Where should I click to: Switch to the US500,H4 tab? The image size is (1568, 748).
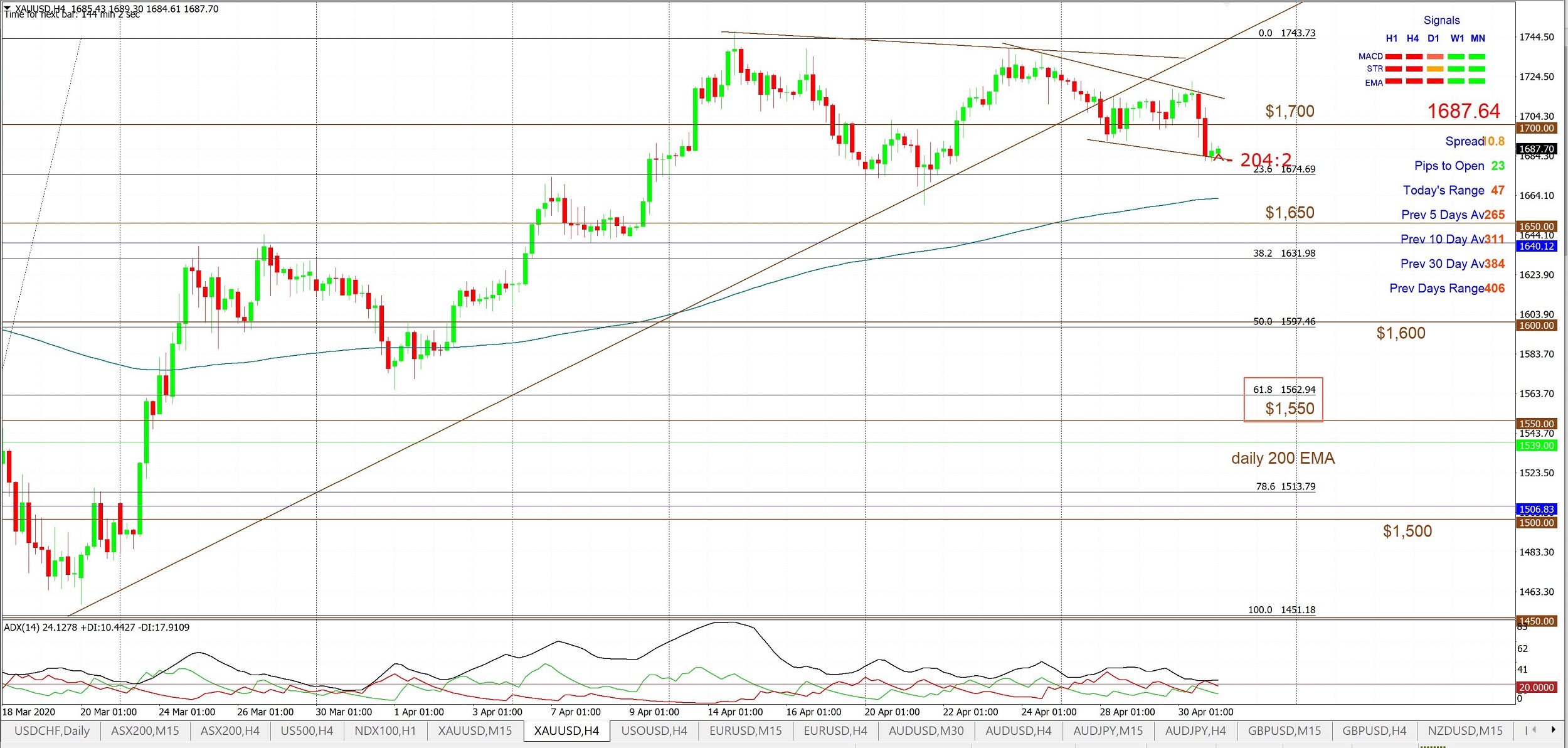(x=307, y=730)
